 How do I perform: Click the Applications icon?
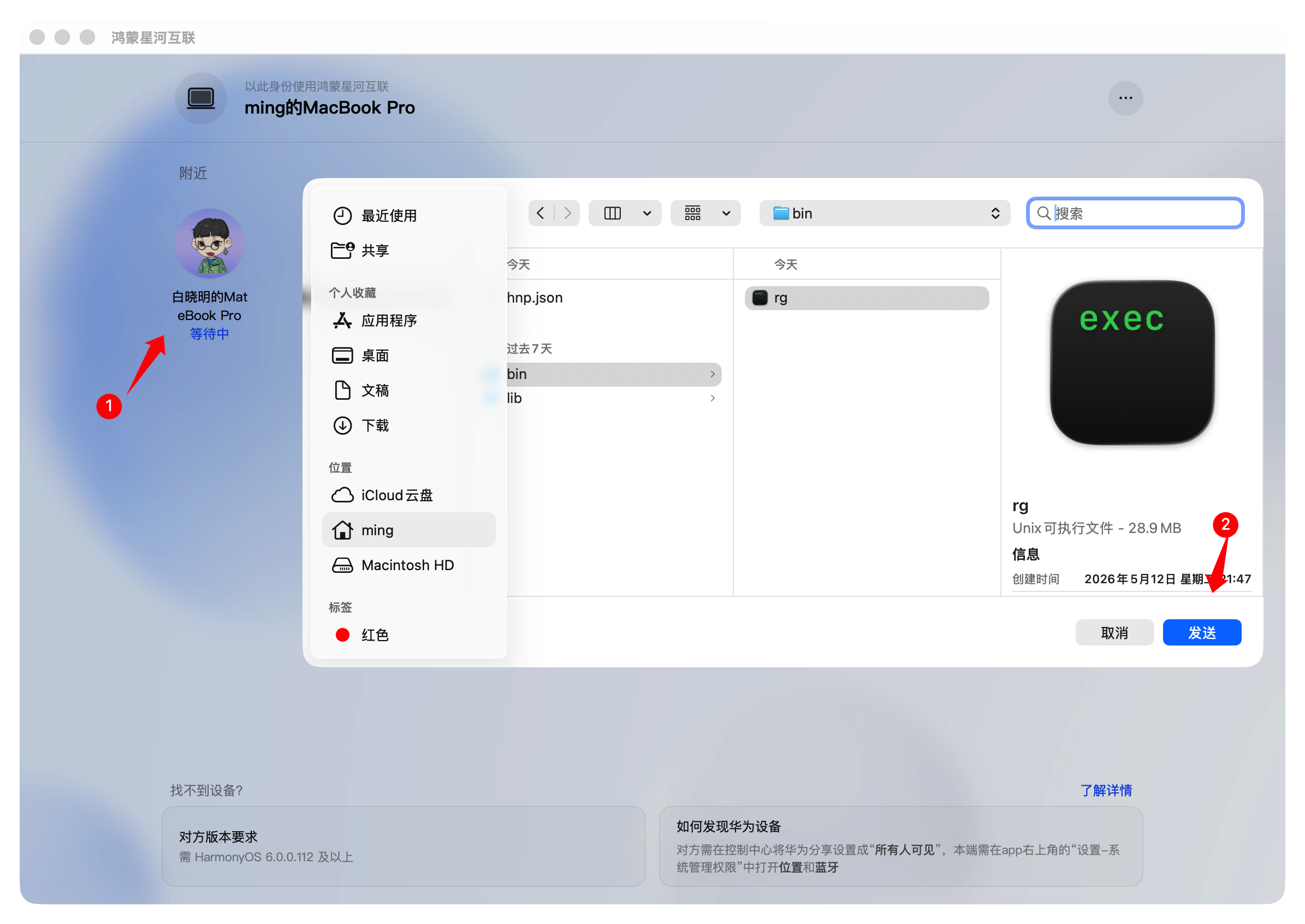[342, 321]
